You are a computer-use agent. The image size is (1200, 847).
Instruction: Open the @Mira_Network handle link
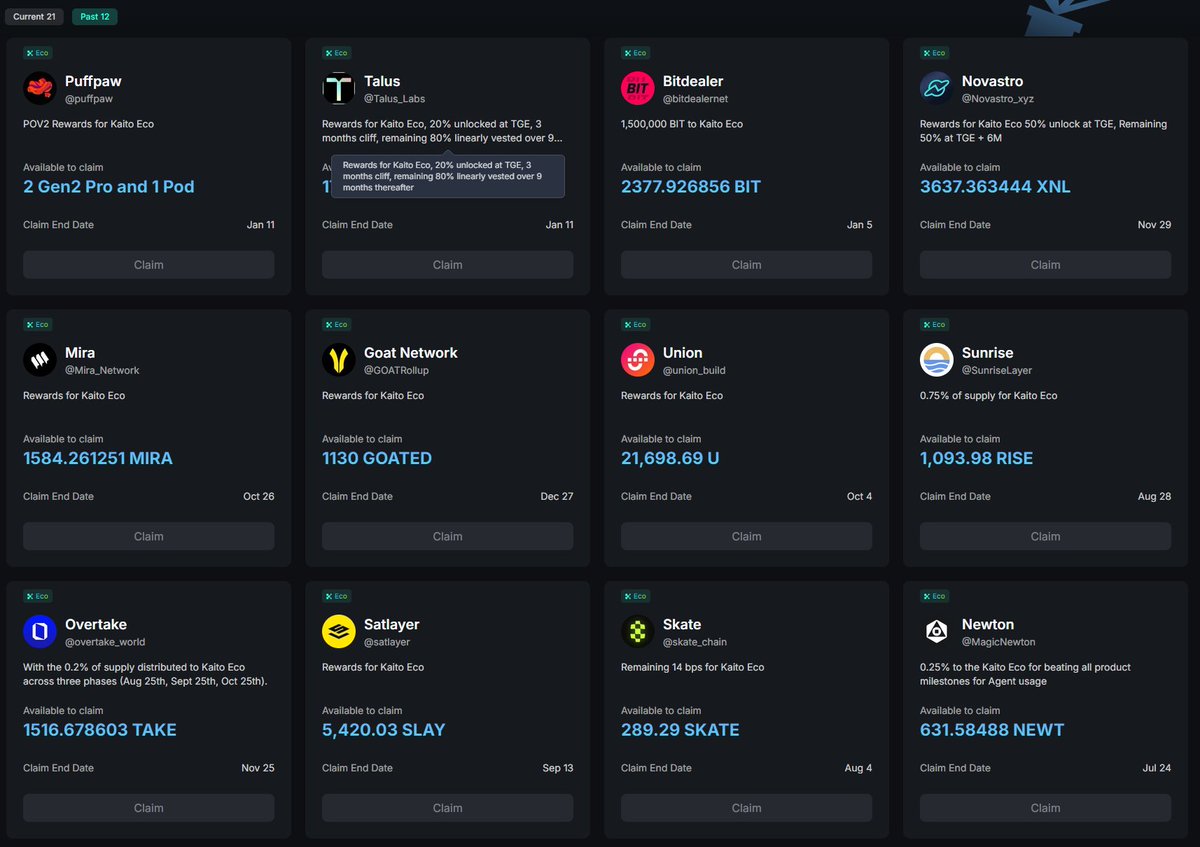click(102, 370)
